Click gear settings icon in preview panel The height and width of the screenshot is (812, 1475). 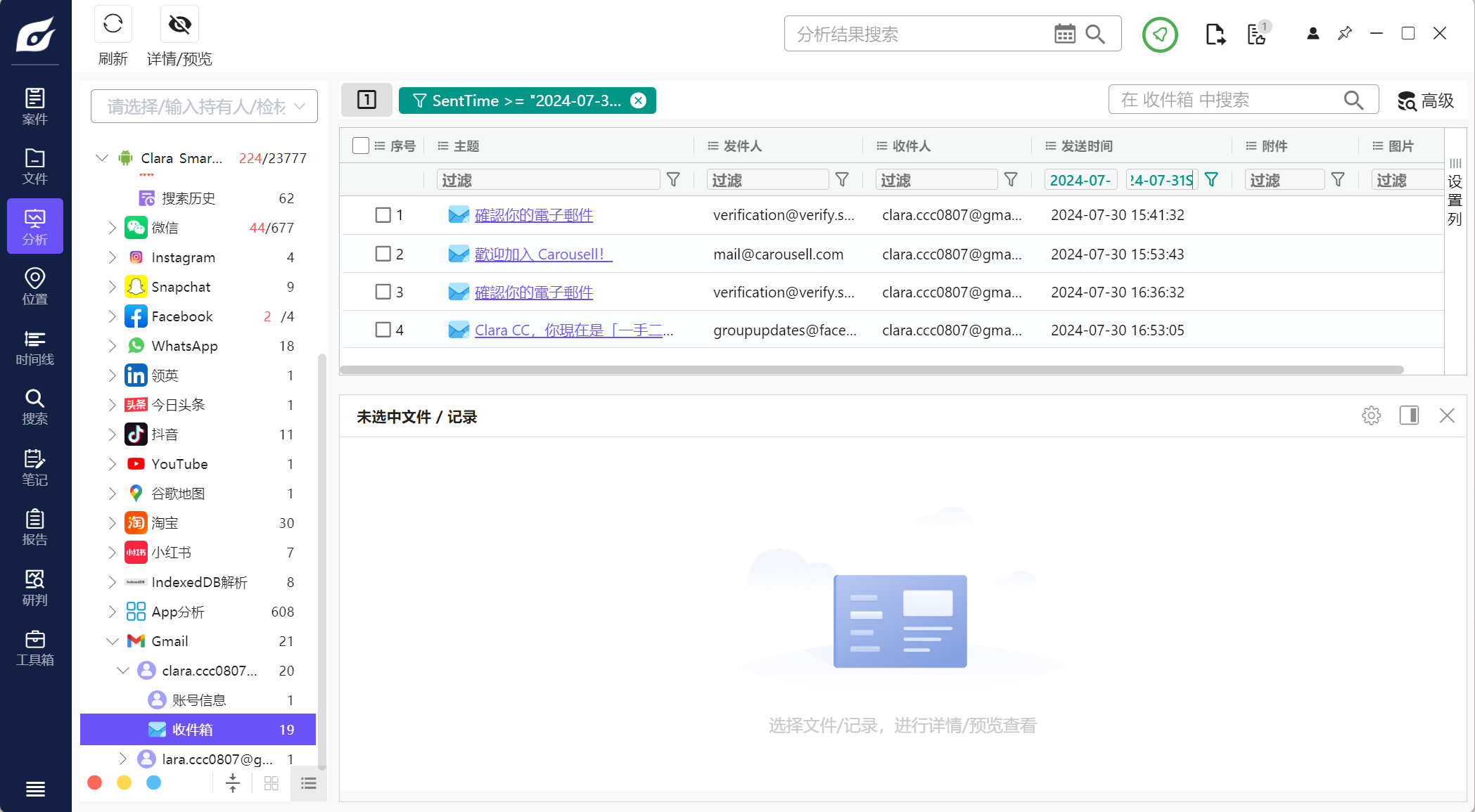[1371, 415]
